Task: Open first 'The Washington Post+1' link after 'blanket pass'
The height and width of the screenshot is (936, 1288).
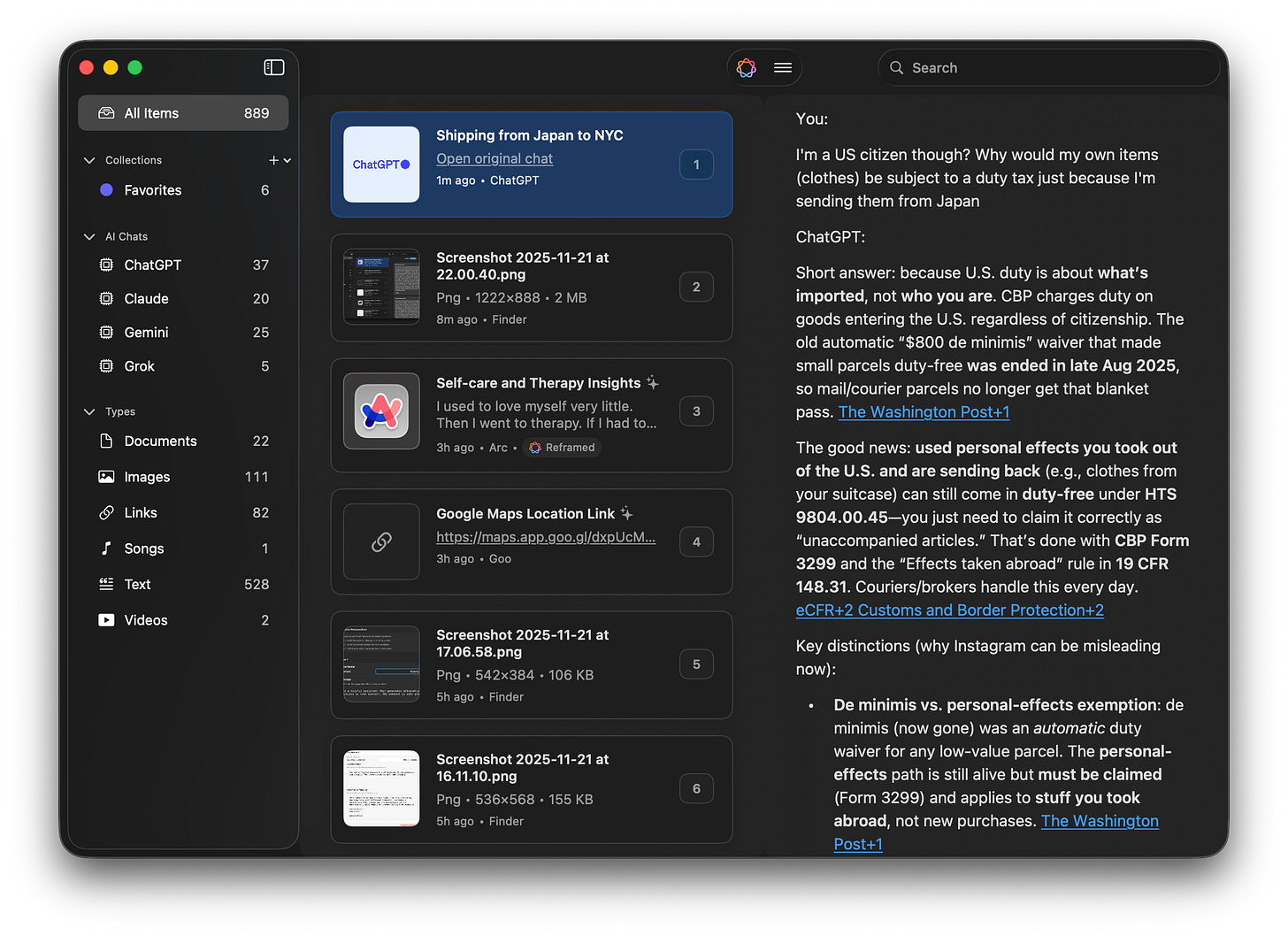Action: point(924,411)
